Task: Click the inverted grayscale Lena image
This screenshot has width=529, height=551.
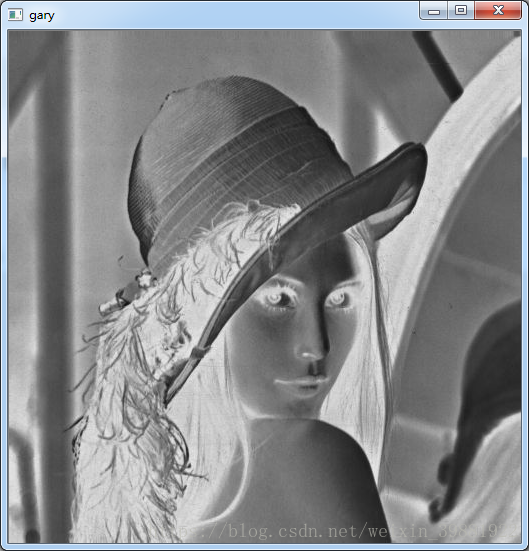Action: coord(265,287)
